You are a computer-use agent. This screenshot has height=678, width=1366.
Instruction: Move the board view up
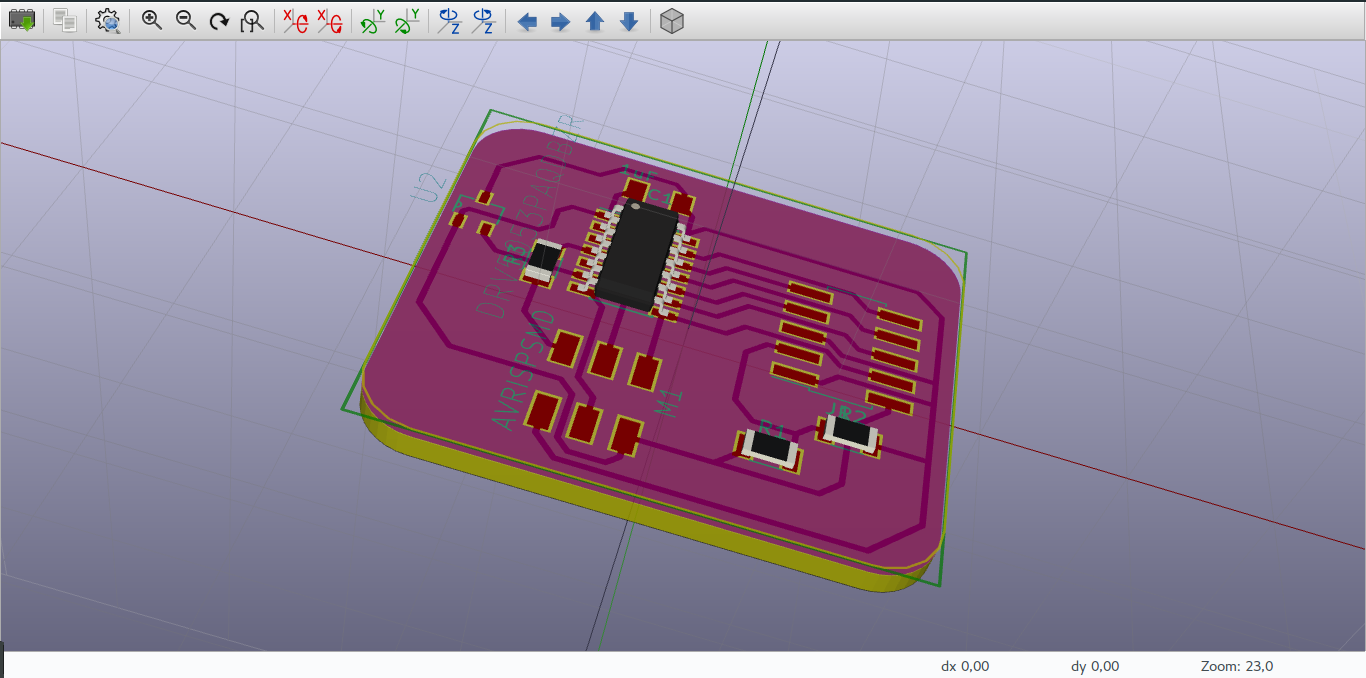tap(594, 20)
